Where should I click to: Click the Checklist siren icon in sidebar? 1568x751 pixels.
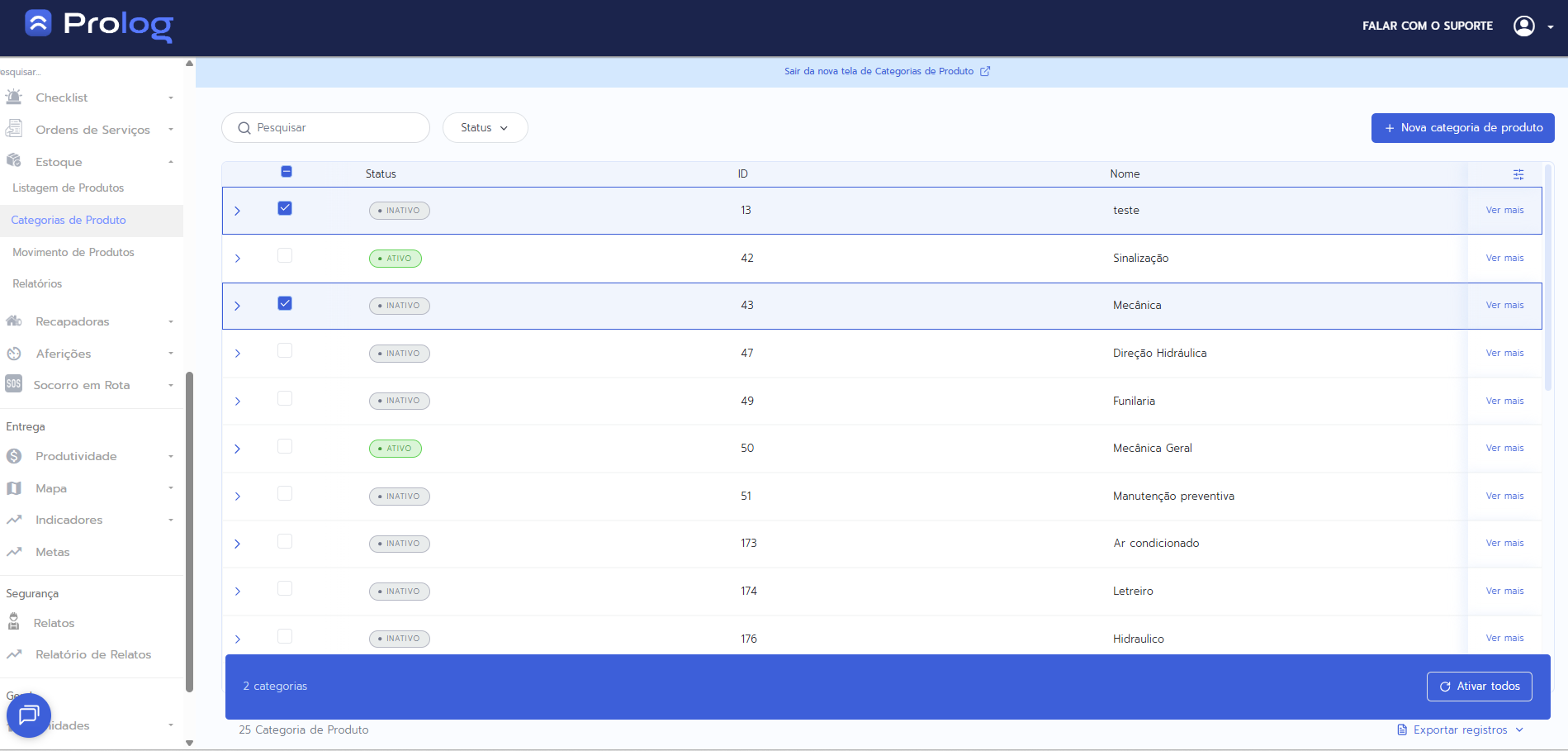(x=14, y=97)
